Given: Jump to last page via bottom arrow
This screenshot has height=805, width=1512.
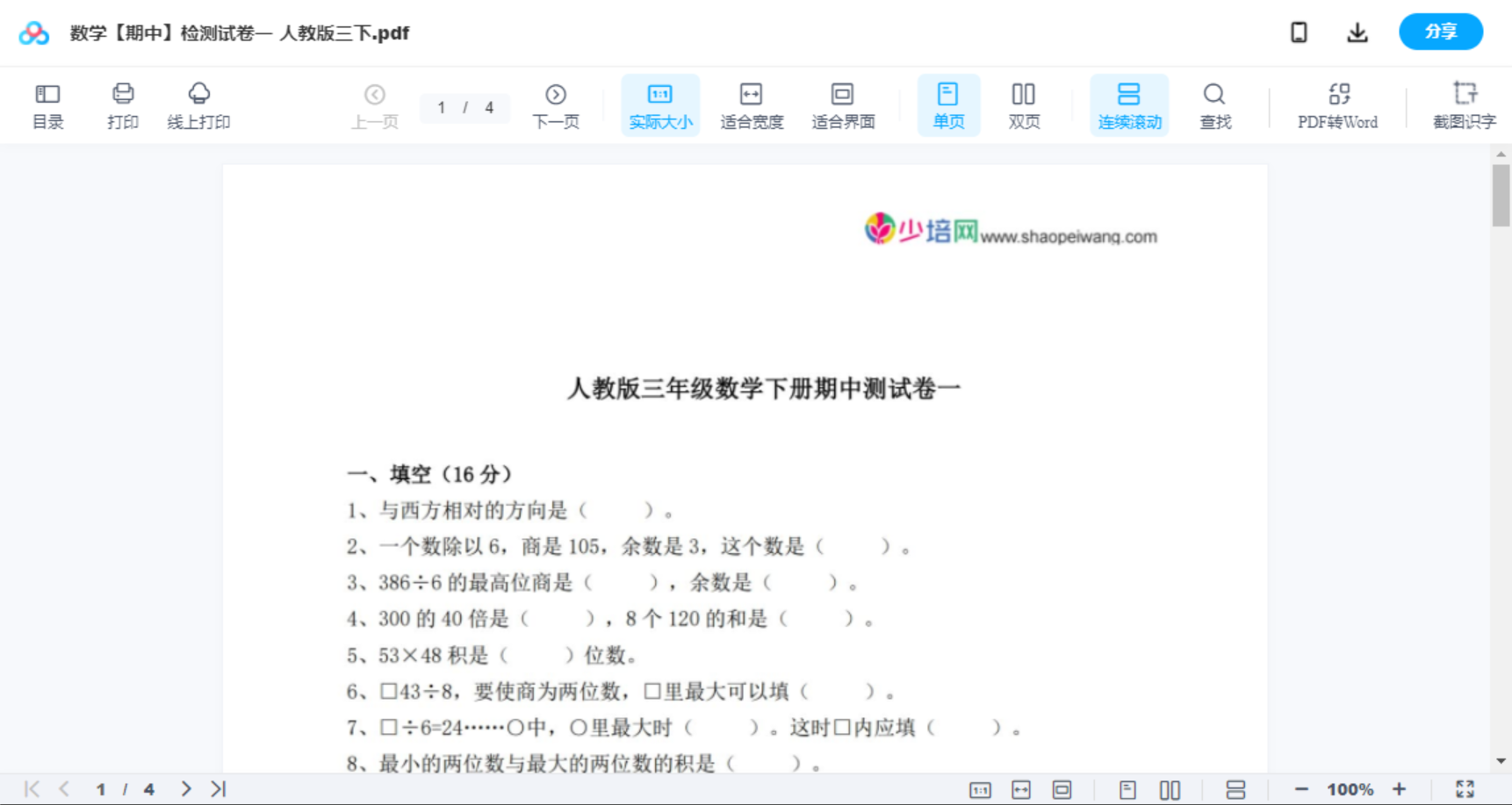Looking at the screenshot, I should tap(217, 787).
